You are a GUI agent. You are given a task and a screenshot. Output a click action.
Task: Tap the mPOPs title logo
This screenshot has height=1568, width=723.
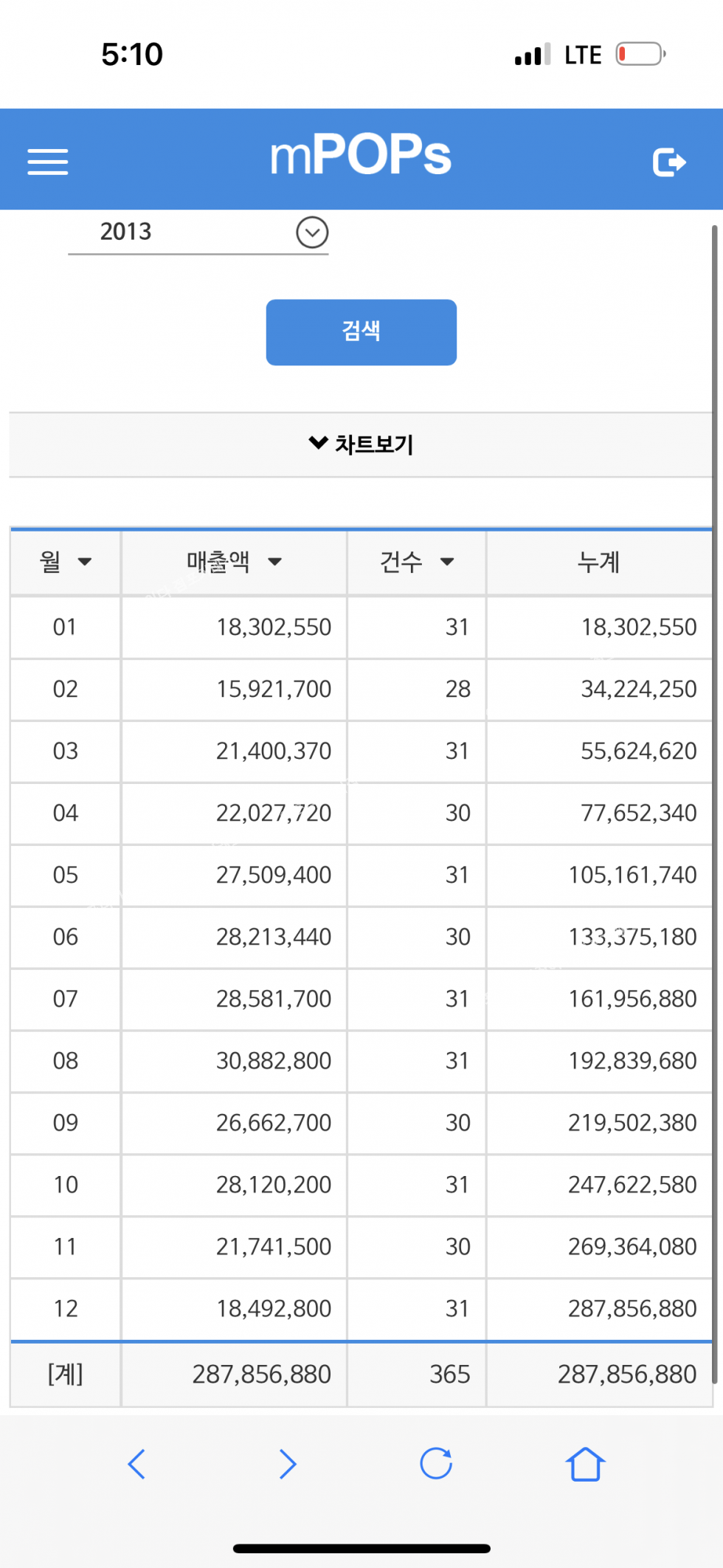pos(361,156)
